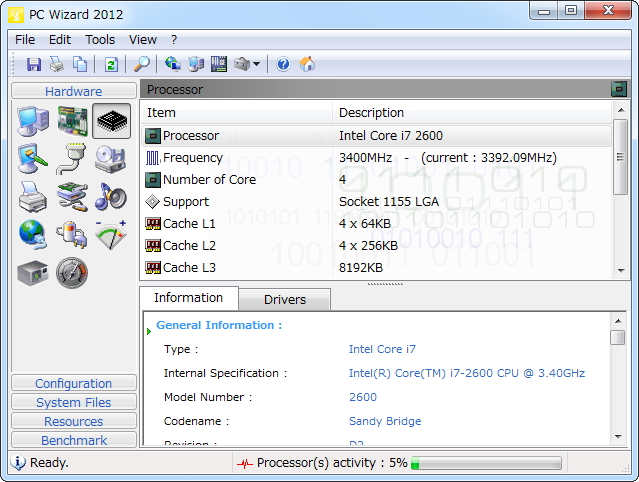
Task: Click the Processor activity progress bar
Action: pos(486,463)
